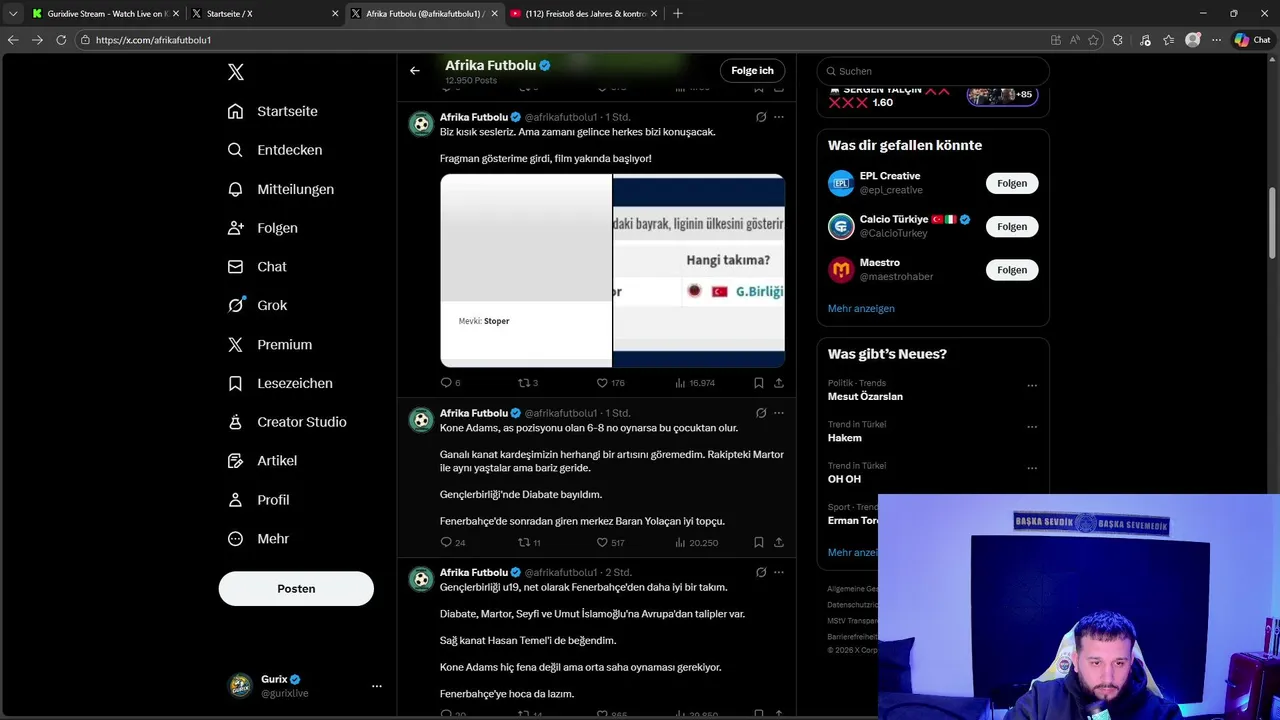Screen dimensions: 1280x720
Task: Open Startseite in the sidebar
Action: pos(273,111)
